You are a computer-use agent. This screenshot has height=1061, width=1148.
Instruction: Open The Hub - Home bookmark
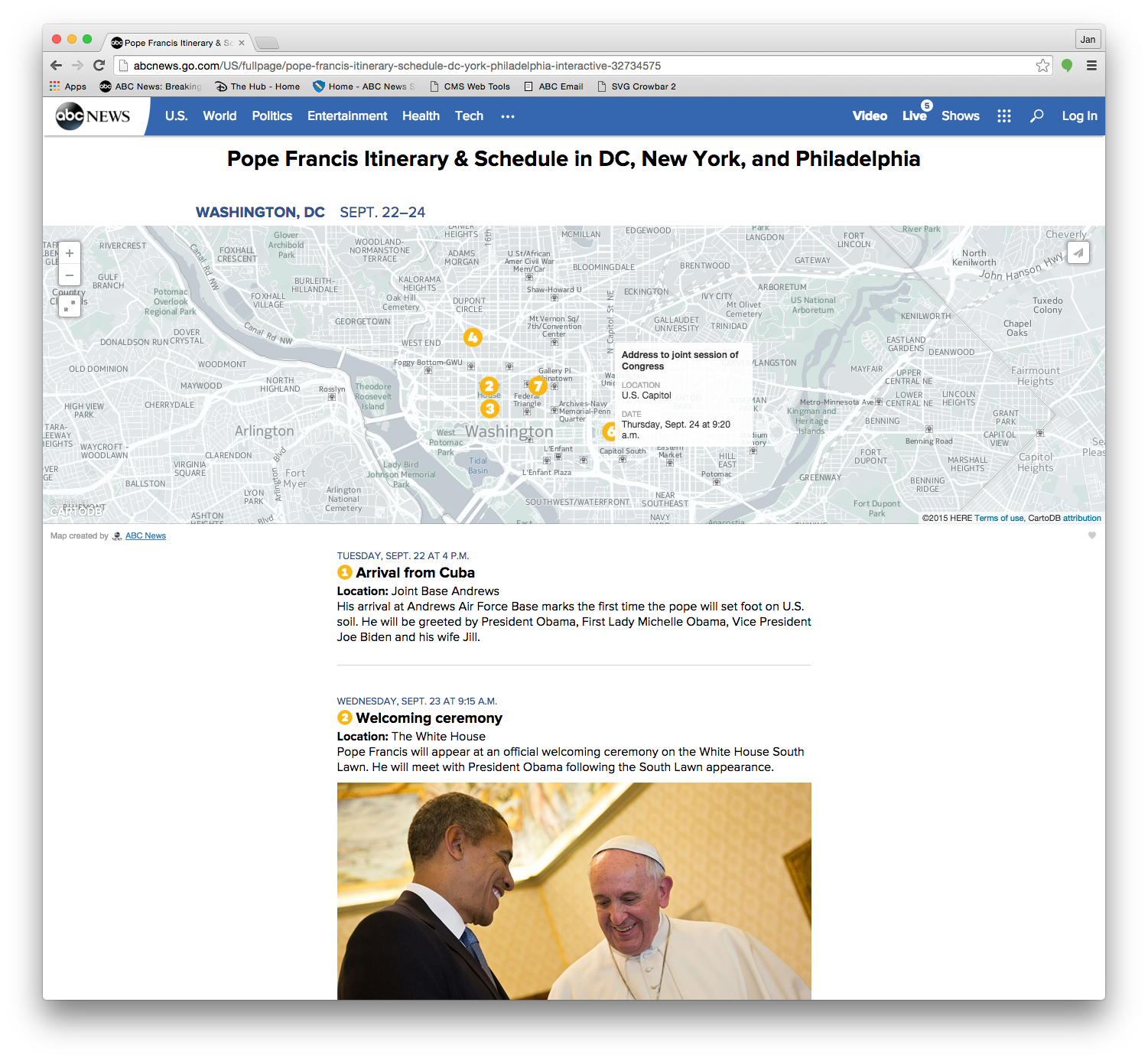click(257, 86)
